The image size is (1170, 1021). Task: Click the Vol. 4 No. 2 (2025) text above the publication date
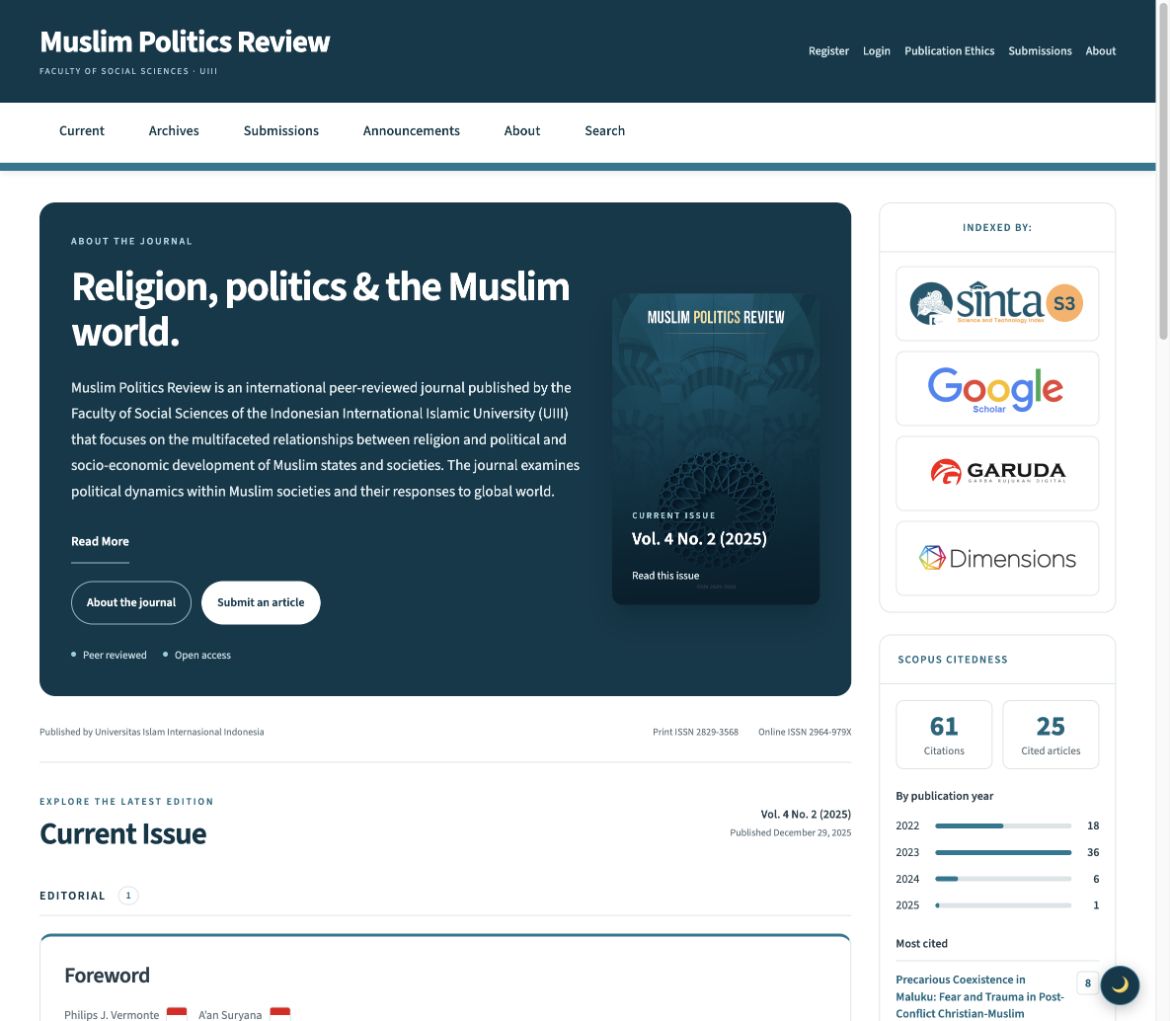(x=806, y=814)
